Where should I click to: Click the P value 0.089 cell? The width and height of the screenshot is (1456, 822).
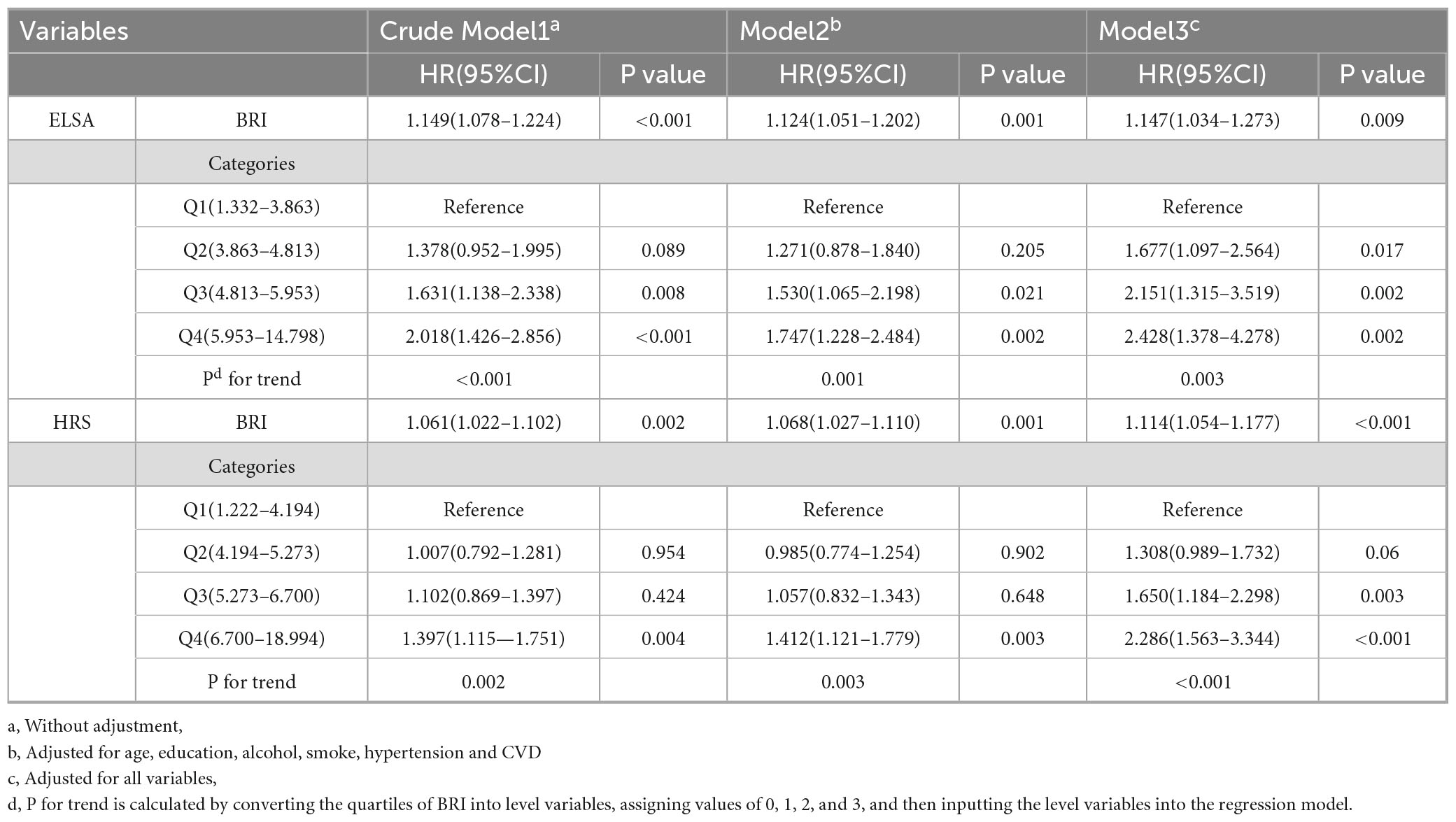click(663, 250)
